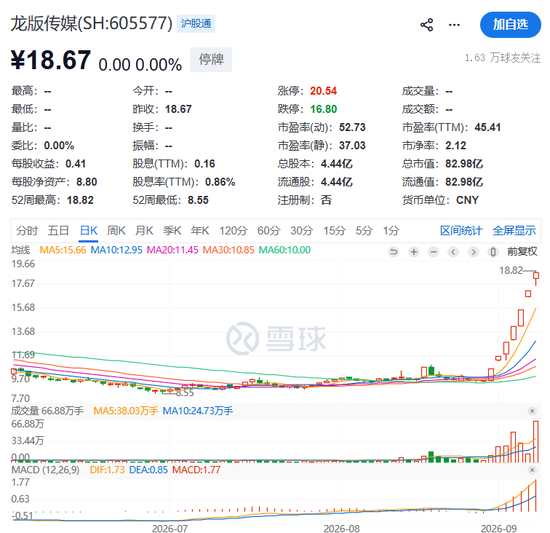
Task: Select the 年K tab
Action: tap(200, 231)
